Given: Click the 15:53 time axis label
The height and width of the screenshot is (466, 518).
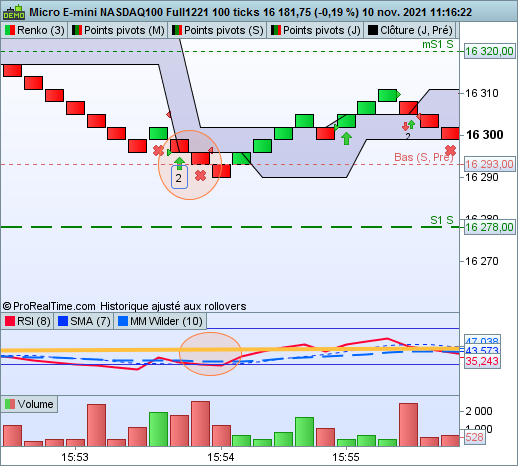Looking at the screenshot, I should (75, 457).
